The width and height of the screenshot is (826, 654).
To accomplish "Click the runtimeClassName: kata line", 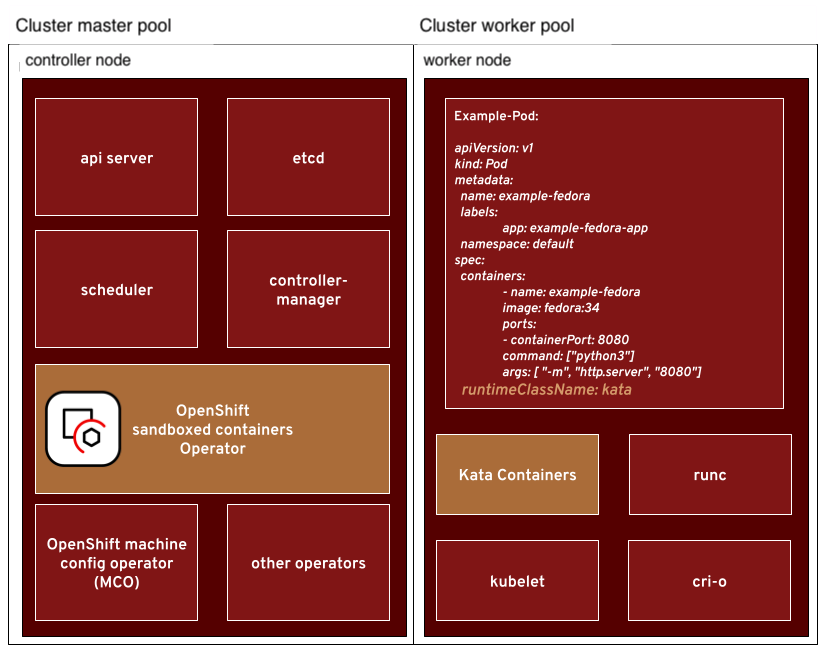I will (546, 389).
